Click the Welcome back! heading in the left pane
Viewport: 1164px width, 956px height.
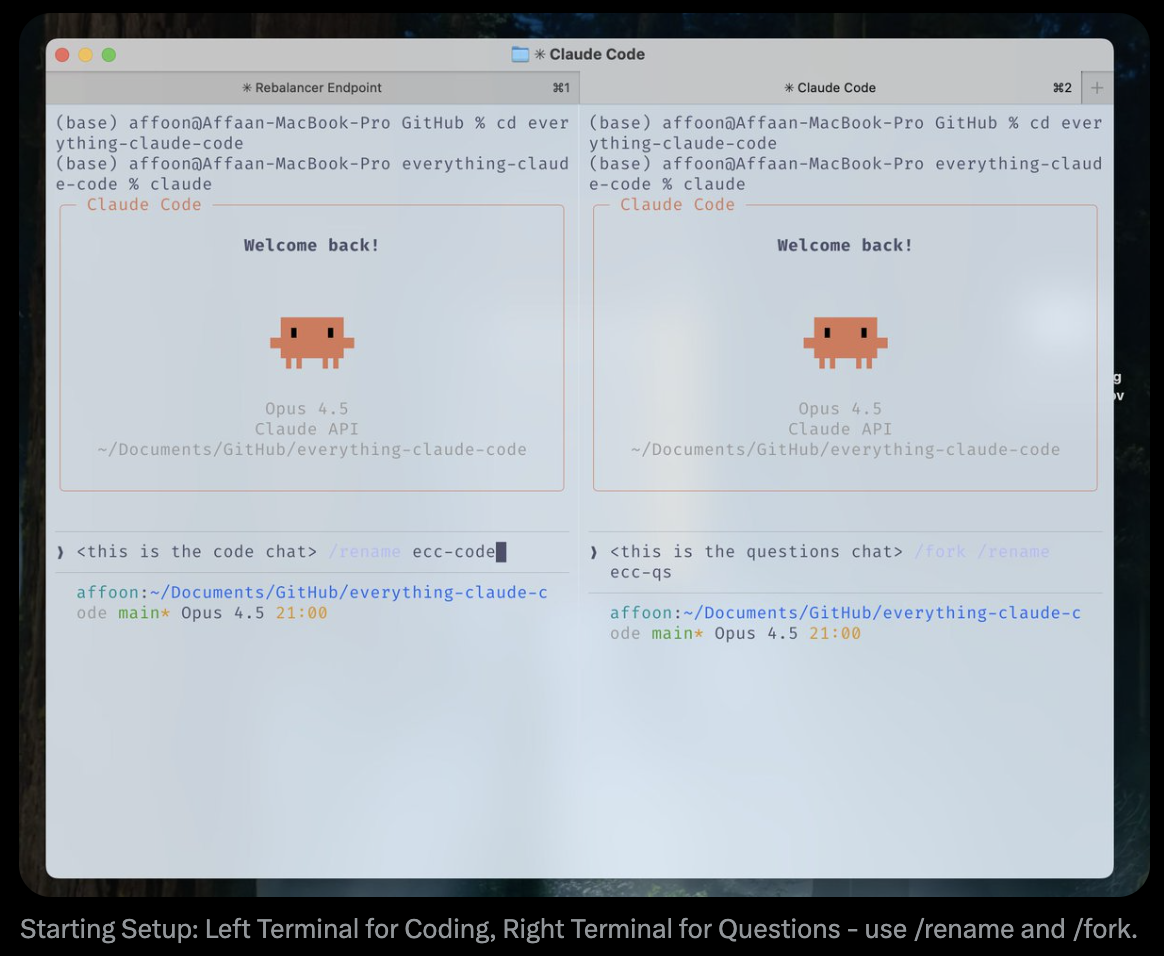coord(311,245)
